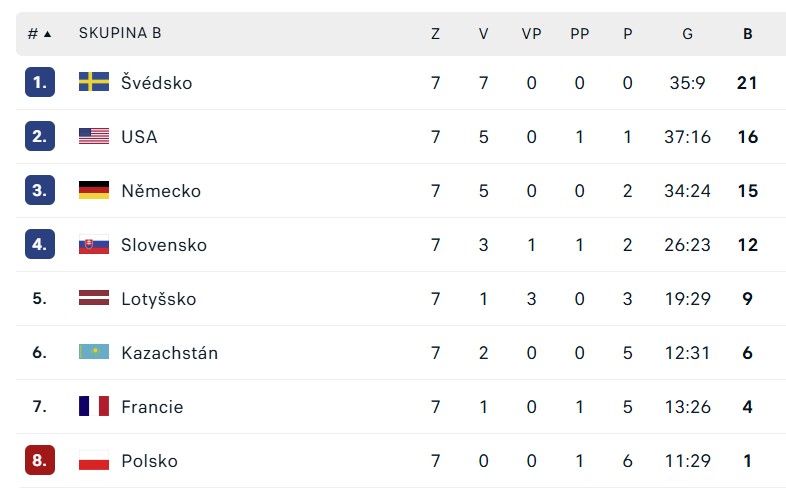Open the Kazachstán team link
The height and width of the screenshot is (495, 786).
point(169,353)
